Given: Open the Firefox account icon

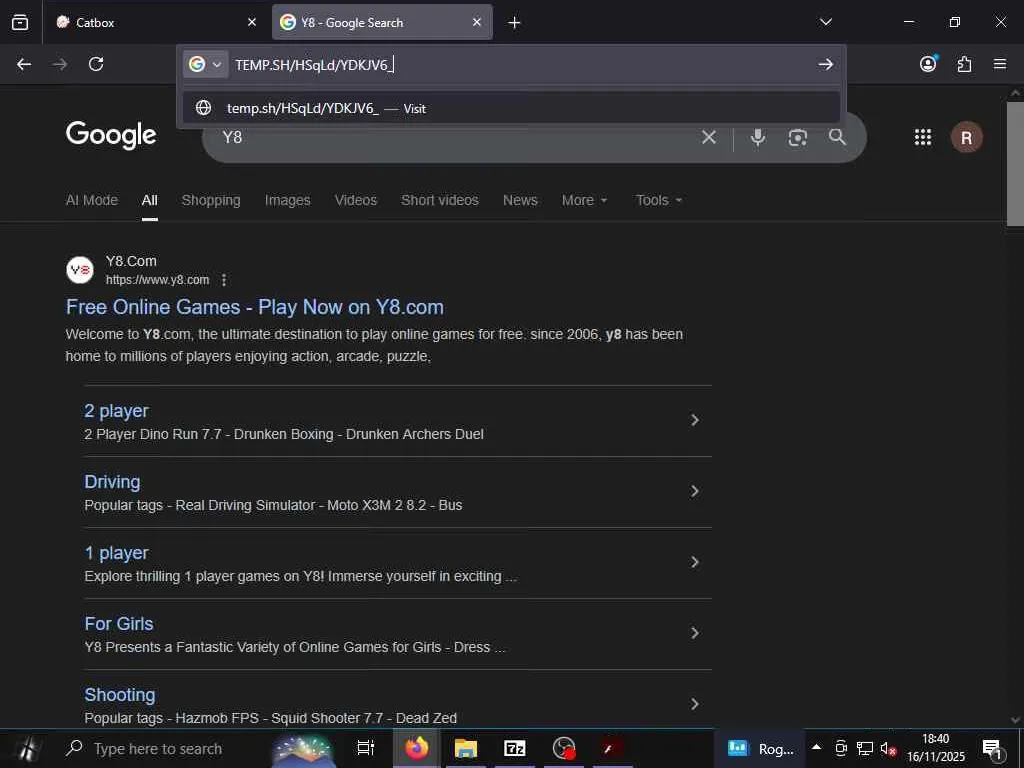Looking at the screenshot, I should pyautogui.click(x=928, y=63).
